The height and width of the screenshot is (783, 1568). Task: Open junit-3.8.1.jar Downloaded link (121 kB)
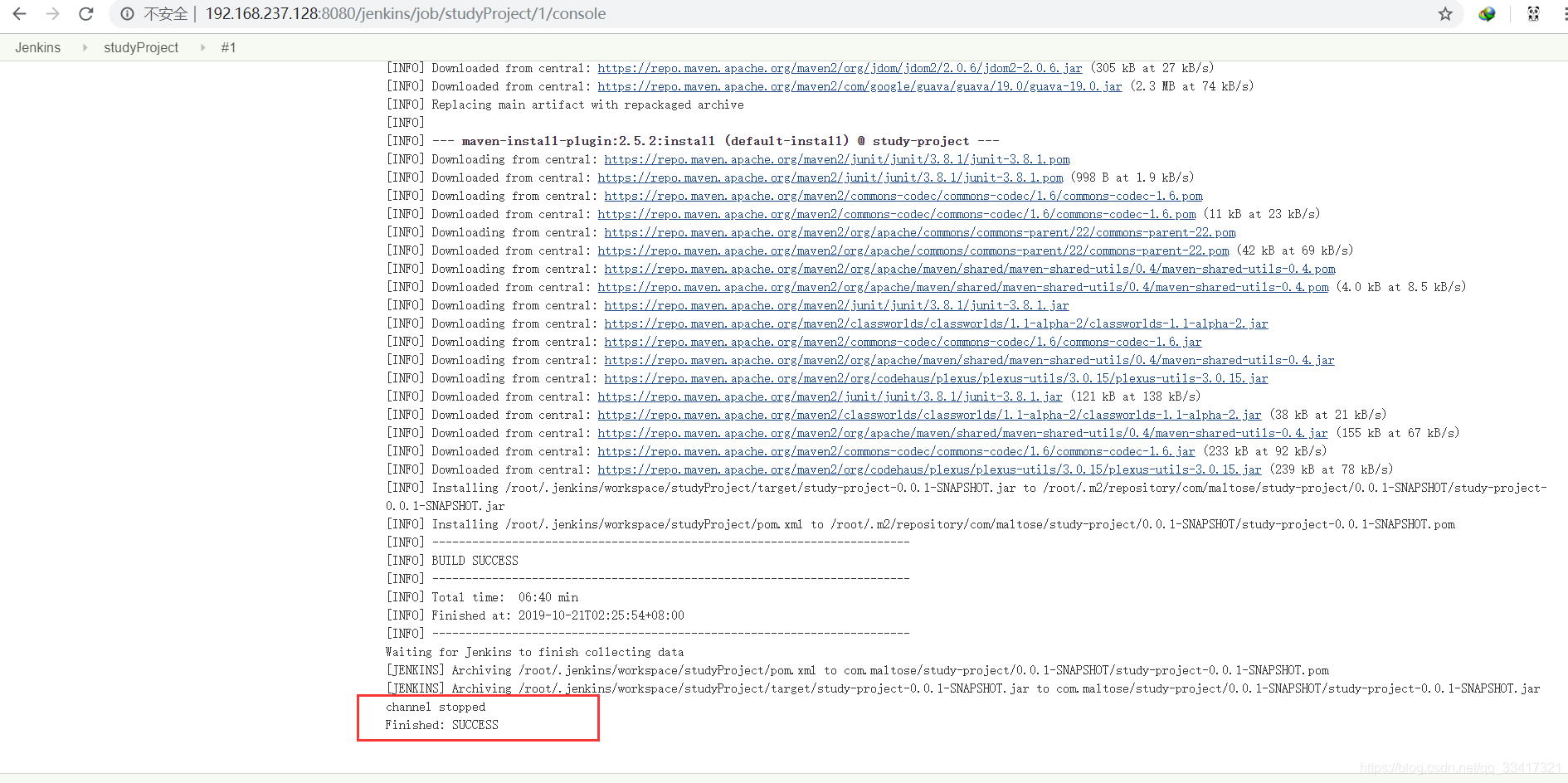pyautogui.click(x=830, y=396)
